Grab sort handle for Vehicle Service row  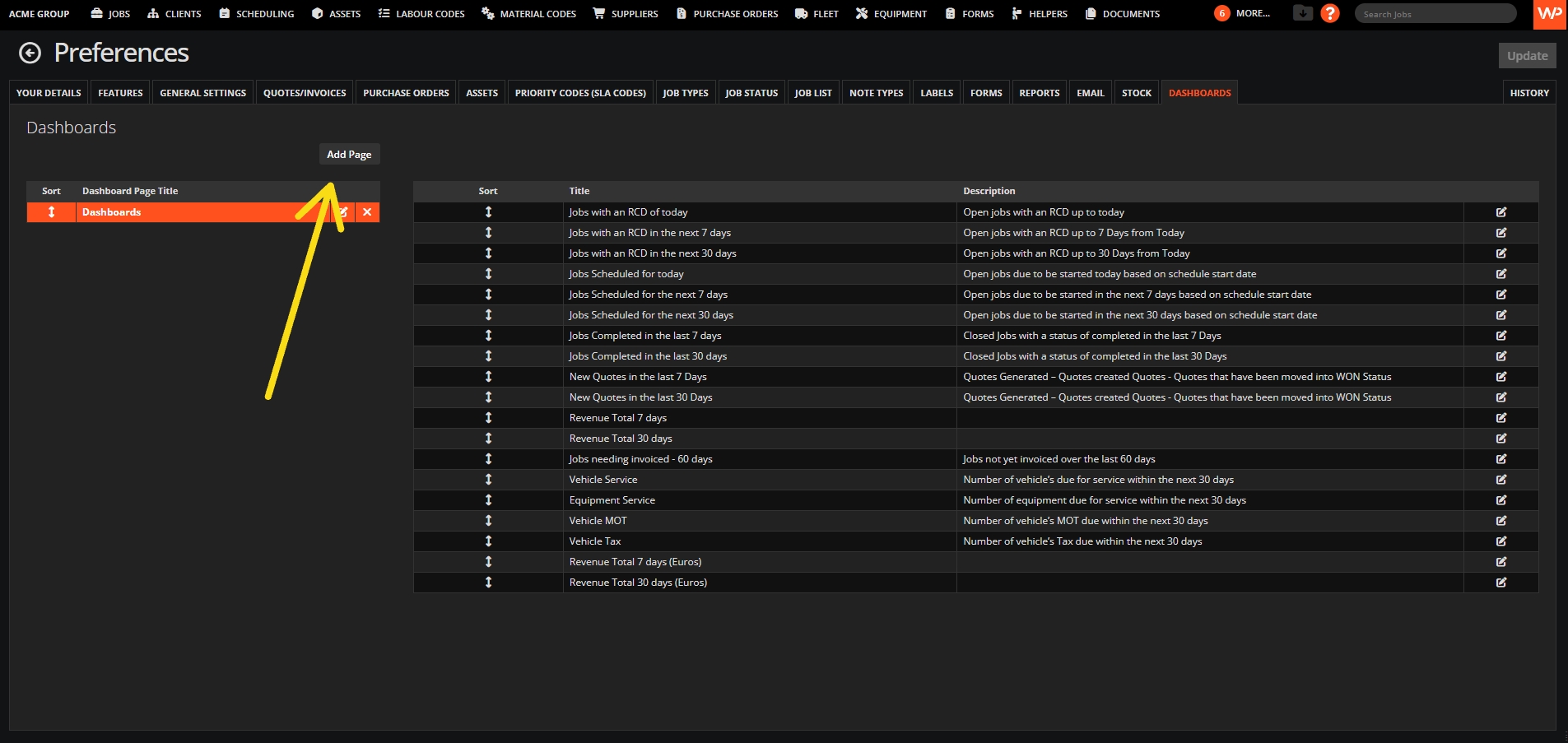tap(488, 480)
